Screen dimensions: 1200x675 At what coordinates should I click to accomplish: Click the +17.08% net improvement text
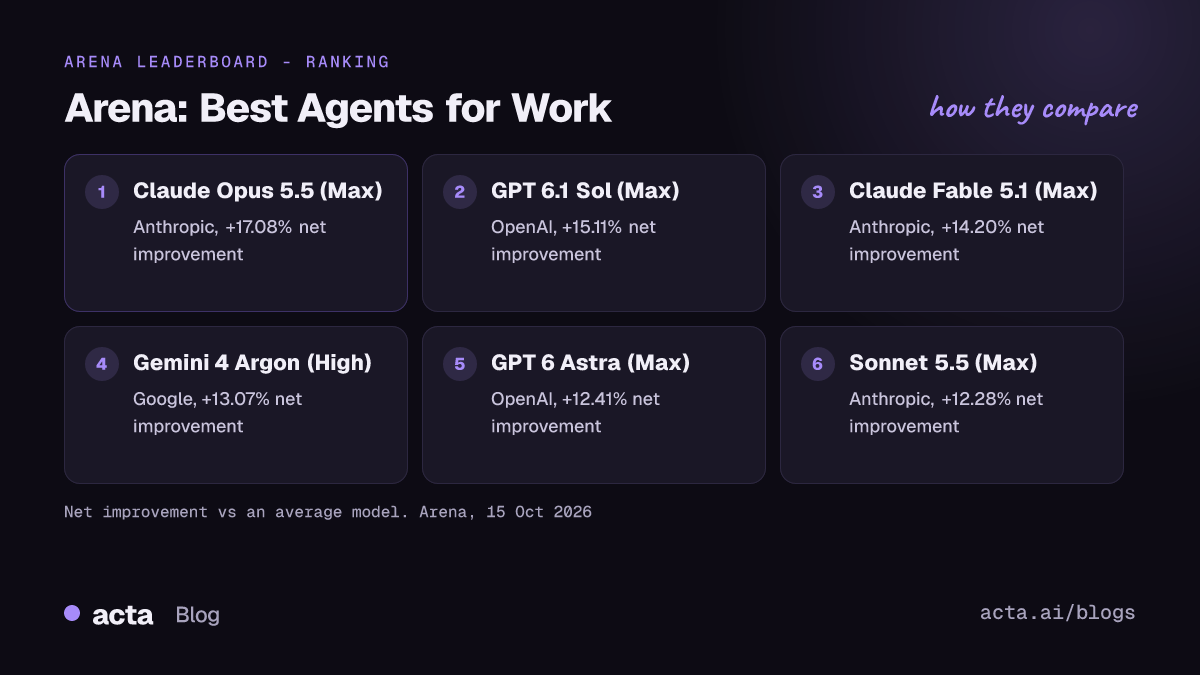tap(230, 241)
